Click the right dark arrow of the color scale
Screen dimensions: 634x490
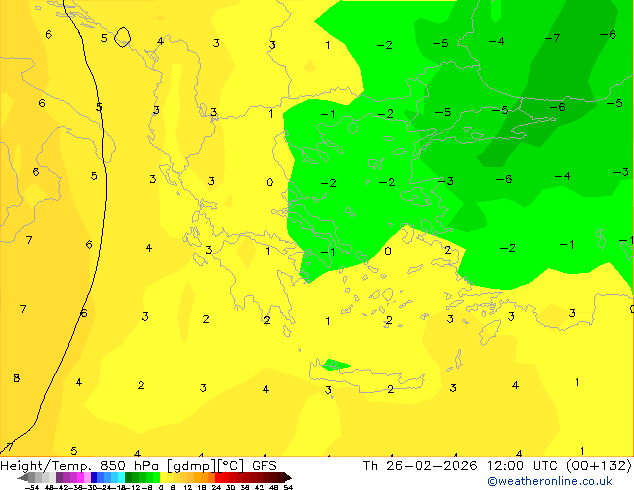coord(288,477)
